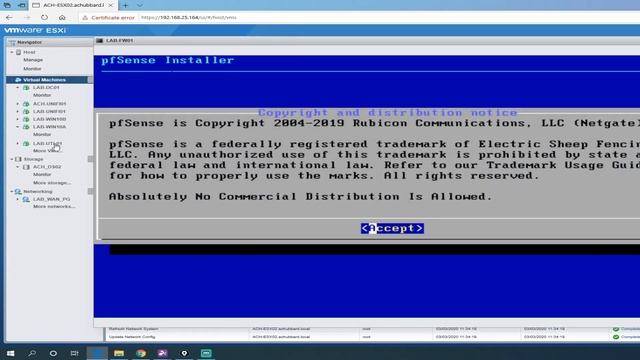The width and height of the screenshot is (640, 360).
Task: Click the LAB.UNIFI01 VM icon
Action: [26, 111]
